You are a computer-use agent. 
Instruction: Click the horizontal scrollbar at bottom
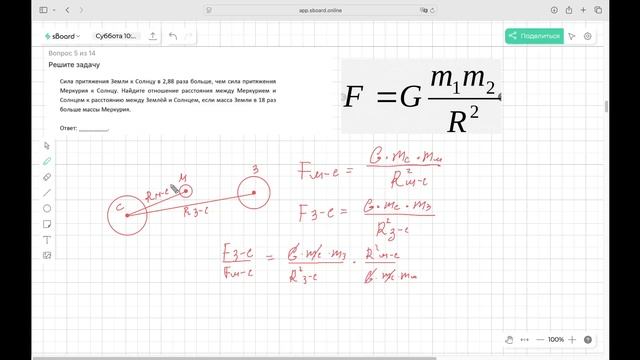click(235, 358)
